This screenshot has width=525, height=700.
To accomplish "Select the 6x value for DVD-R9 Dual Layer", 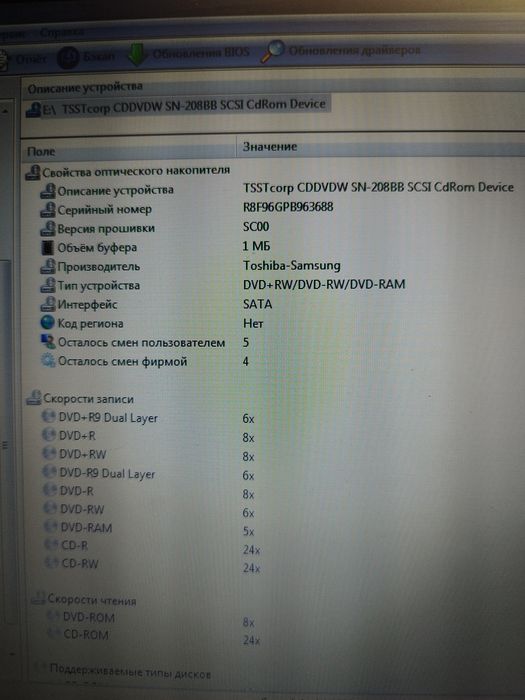I will 248,476.
